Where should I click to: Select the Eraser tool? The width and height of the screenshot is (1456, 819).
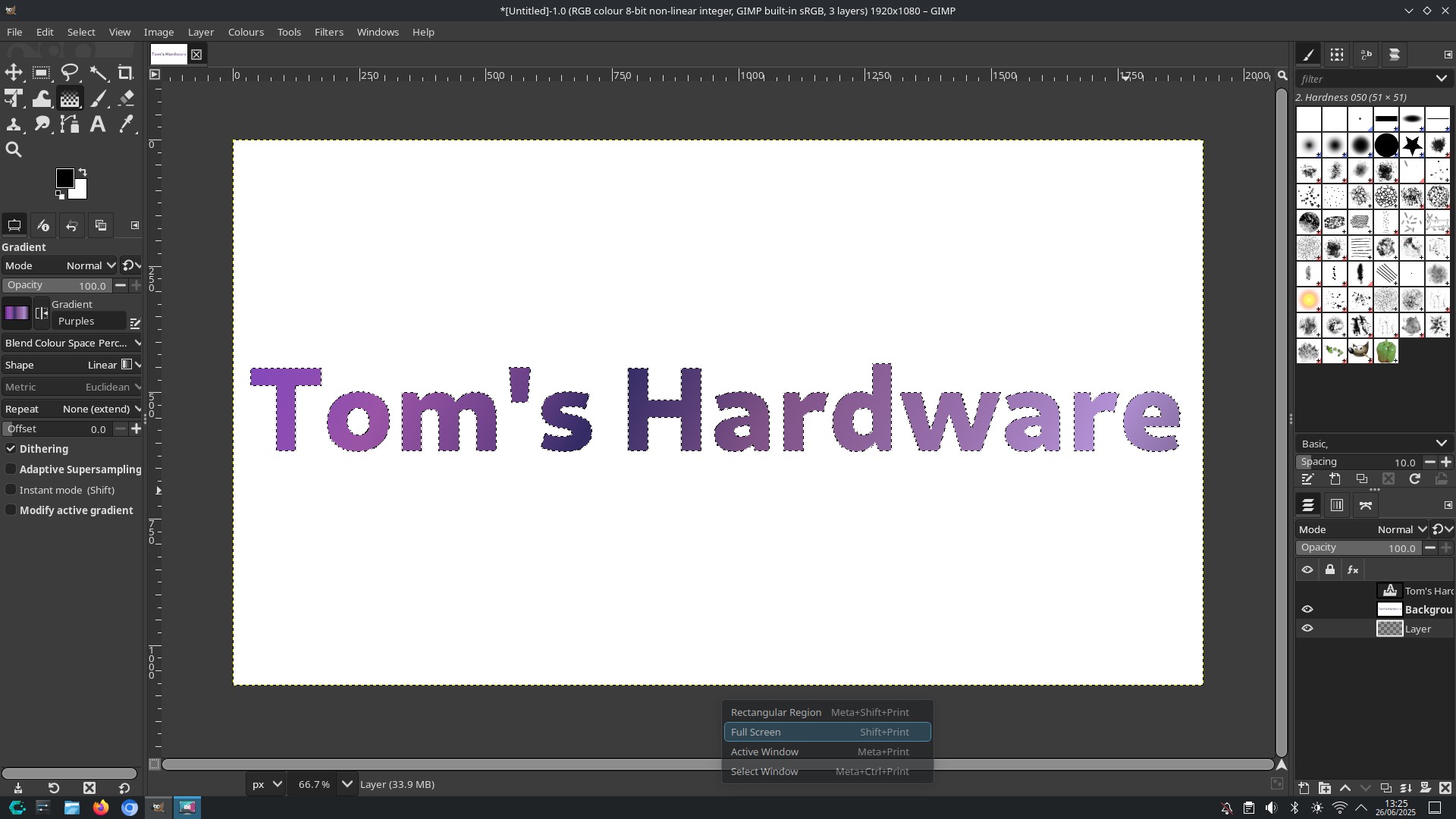[x=126, y=99]
